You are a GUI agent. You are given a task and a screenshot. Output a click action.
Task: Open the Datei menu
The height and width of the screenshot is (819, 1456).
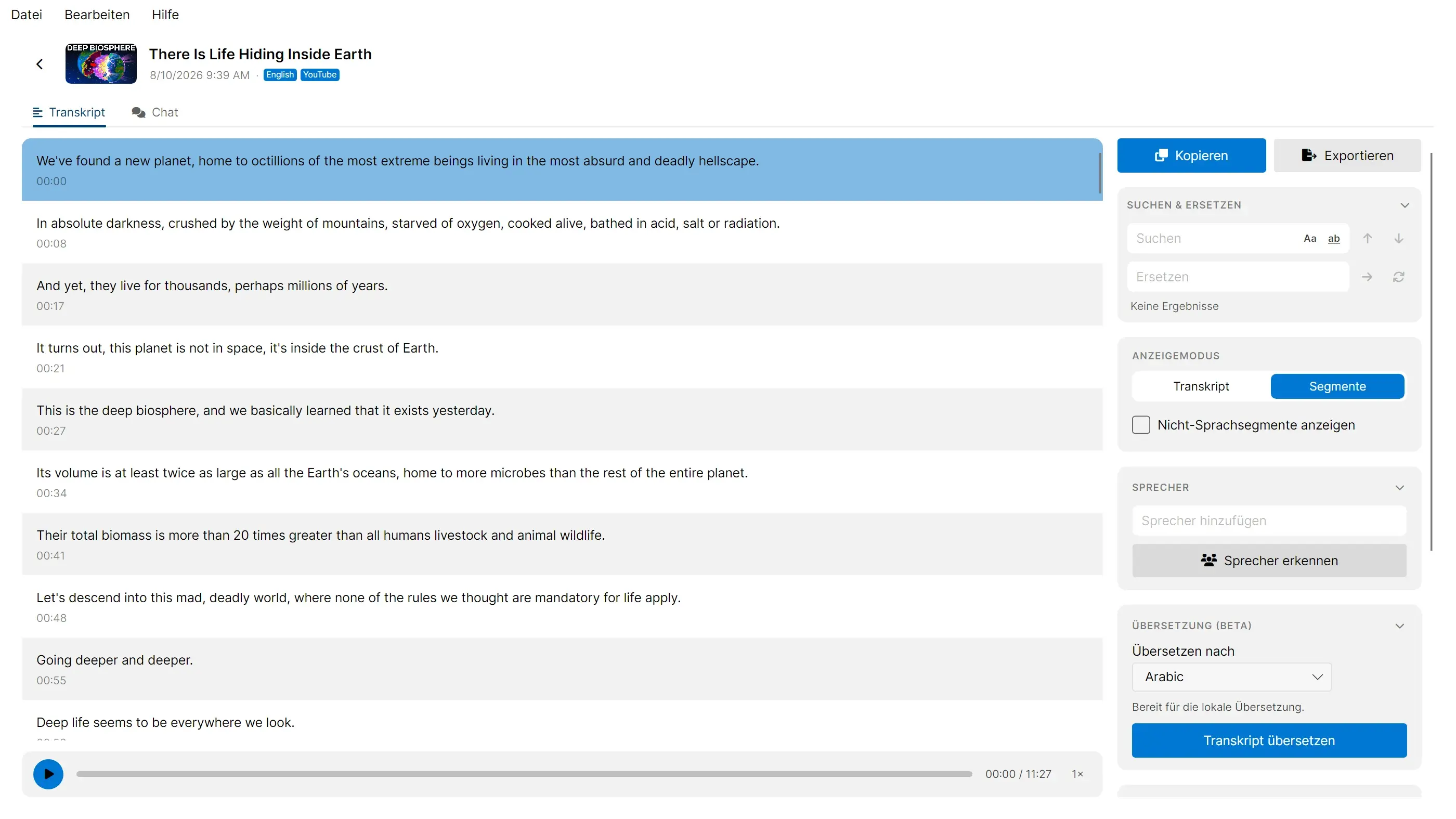tap(27, 15)
